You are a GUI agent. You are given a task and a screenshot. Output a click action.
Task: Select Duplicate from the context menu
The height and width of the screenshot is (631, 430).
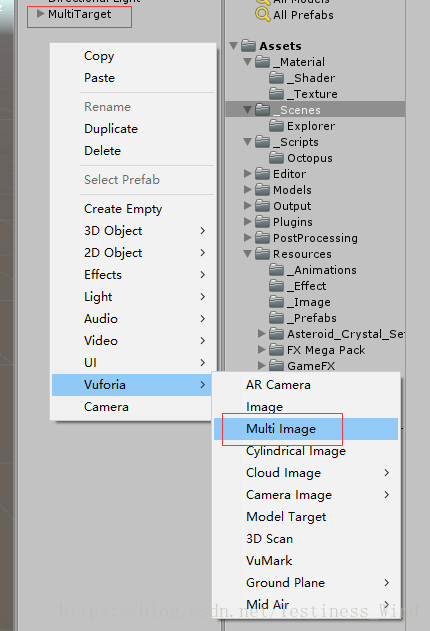click(132, 129)
